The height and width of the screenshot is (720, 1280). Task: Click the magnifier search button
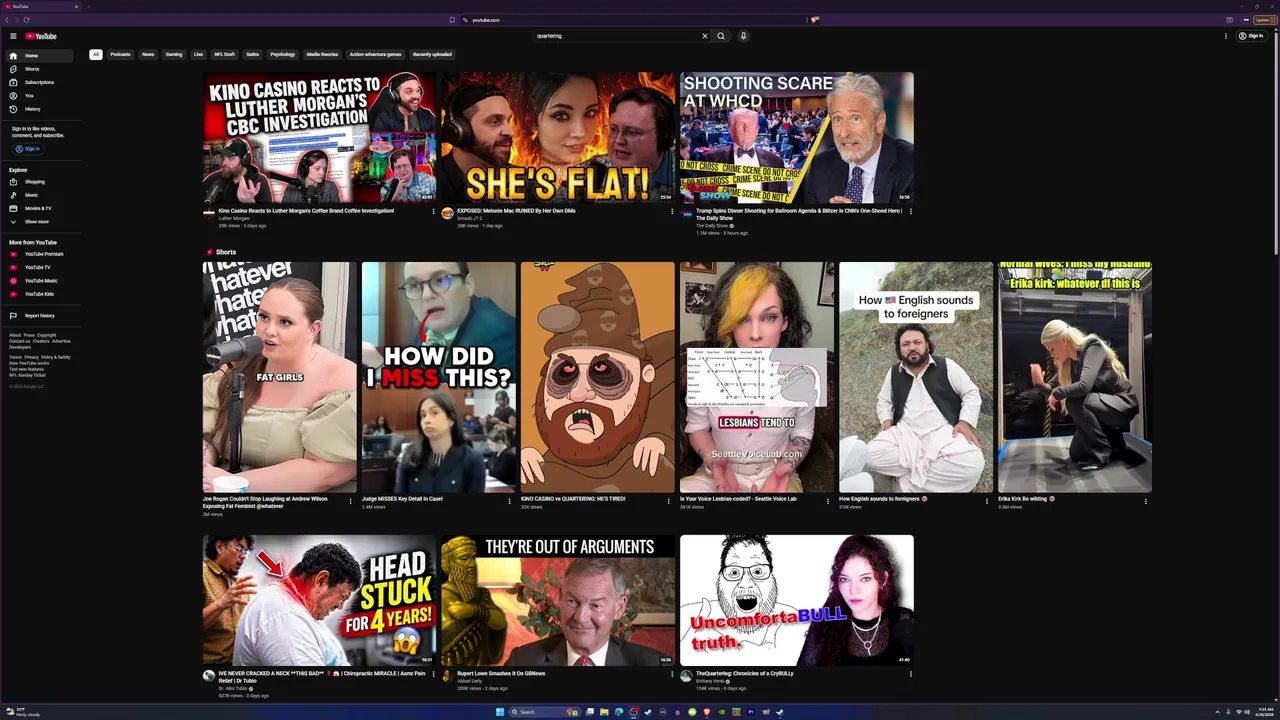(x=720, y=36)
